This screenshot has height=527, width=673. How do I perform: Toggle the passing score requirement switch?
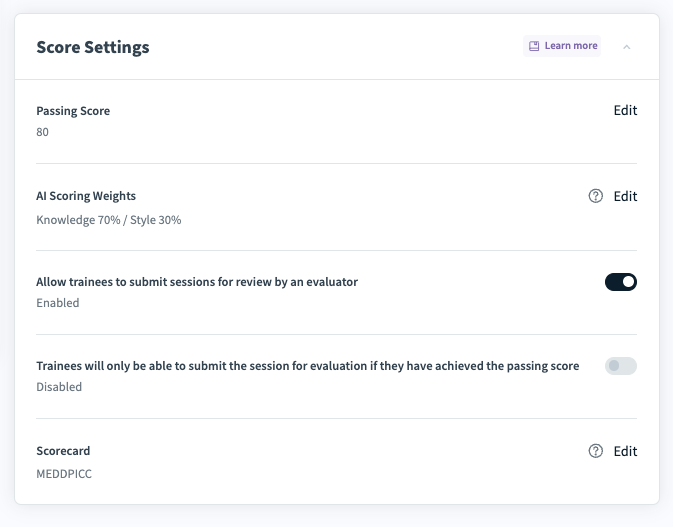pos(621,366)
